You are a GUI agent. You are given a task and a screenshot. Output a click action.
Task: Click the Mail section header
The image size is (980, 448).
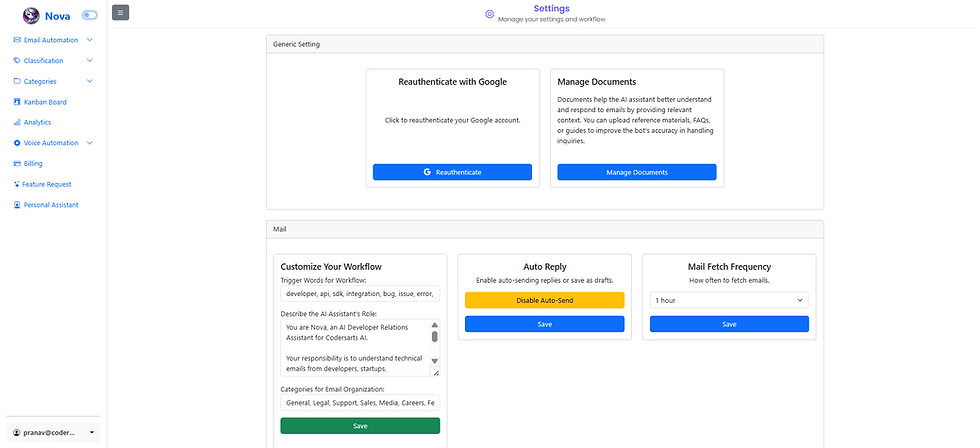(x=545, y=229)
